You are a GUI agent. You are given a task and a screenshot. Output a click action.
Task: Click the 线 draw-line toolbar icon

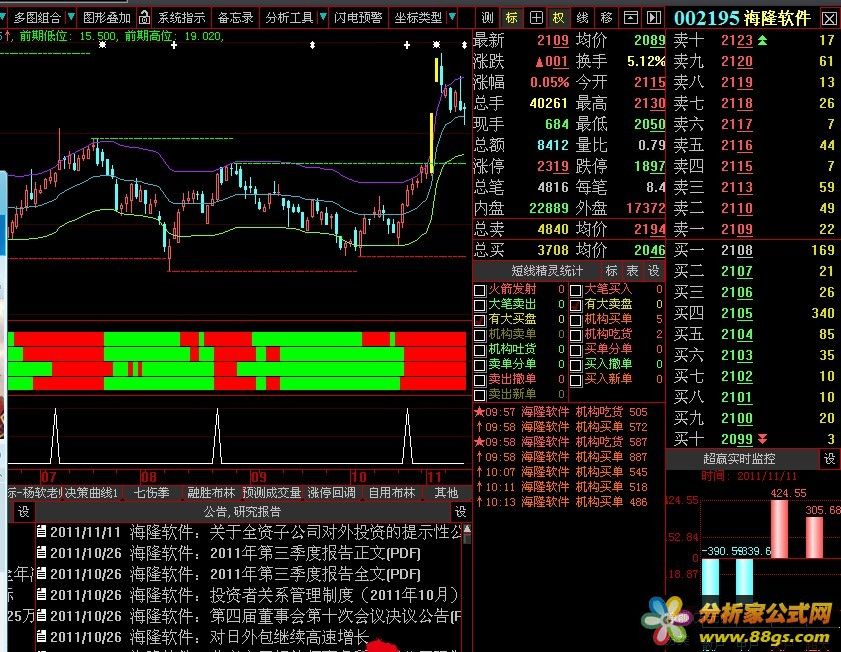[582, 18]
